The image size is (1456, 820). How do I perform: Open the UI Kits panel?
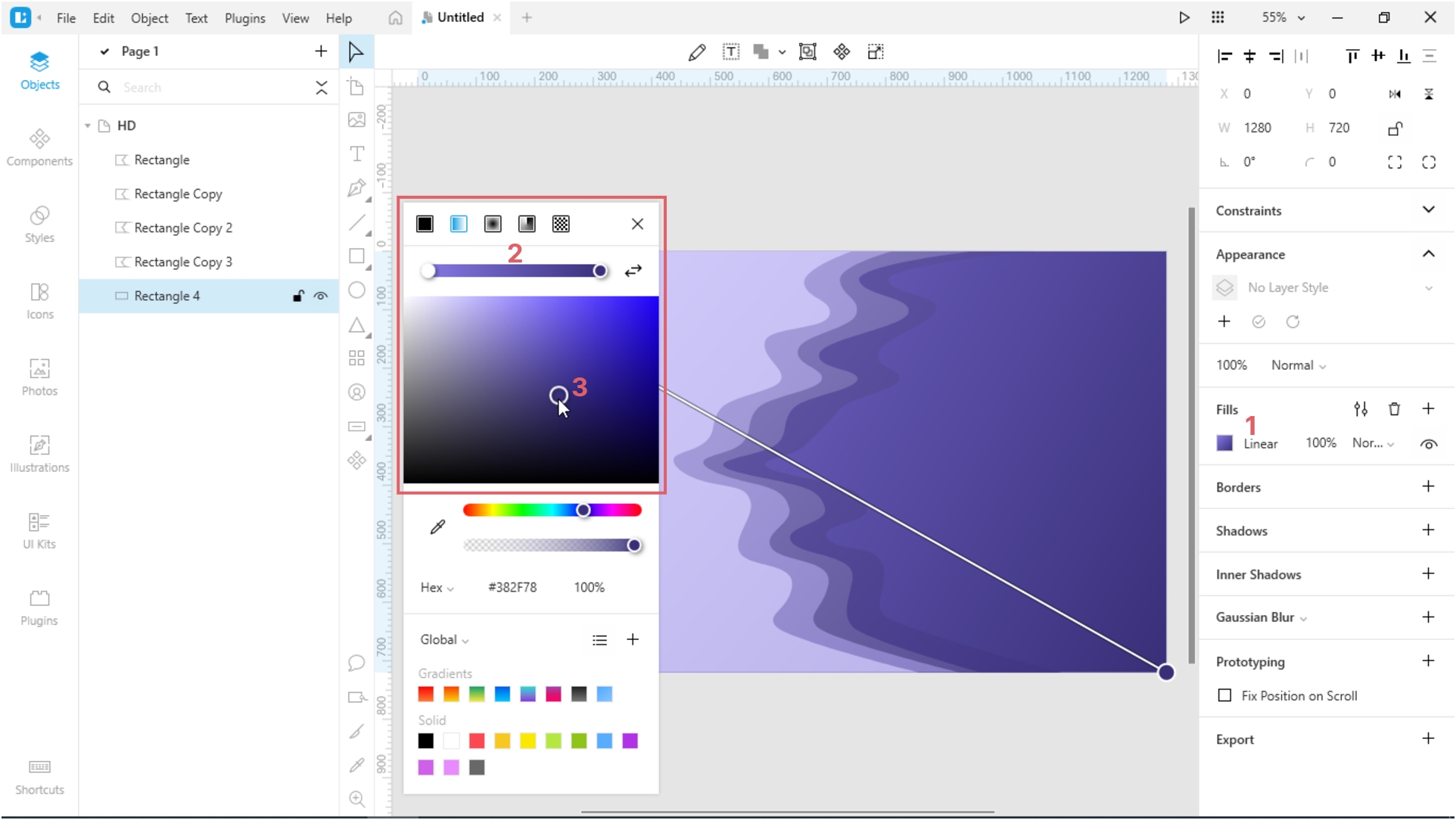click(x=39, y=531)
